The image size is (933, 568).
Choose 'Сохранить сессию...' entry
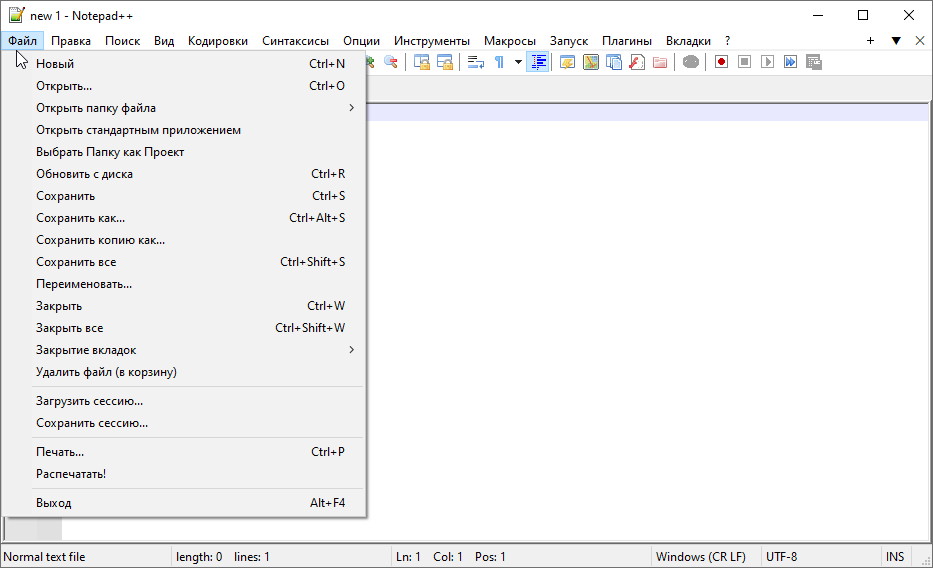[x=184, y=423]
